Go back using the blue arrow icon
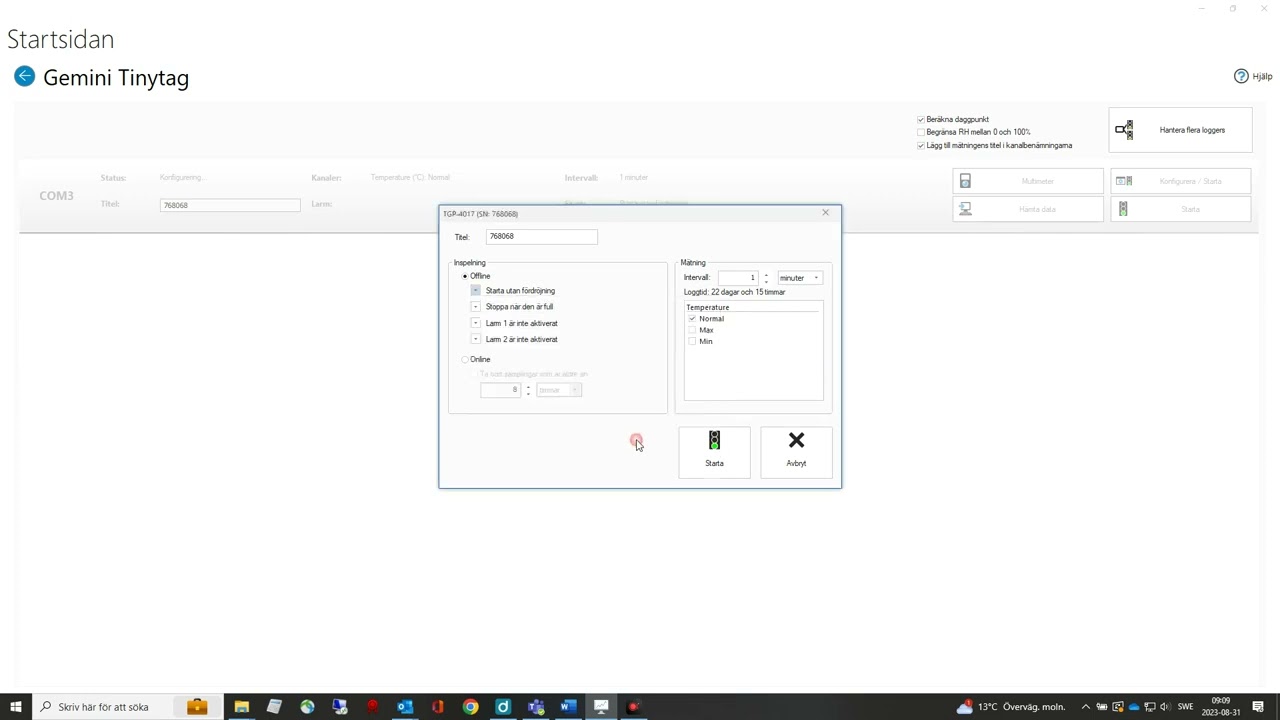Image resolution: width=1280 pixels, height=720 pixels. point(25,76)
